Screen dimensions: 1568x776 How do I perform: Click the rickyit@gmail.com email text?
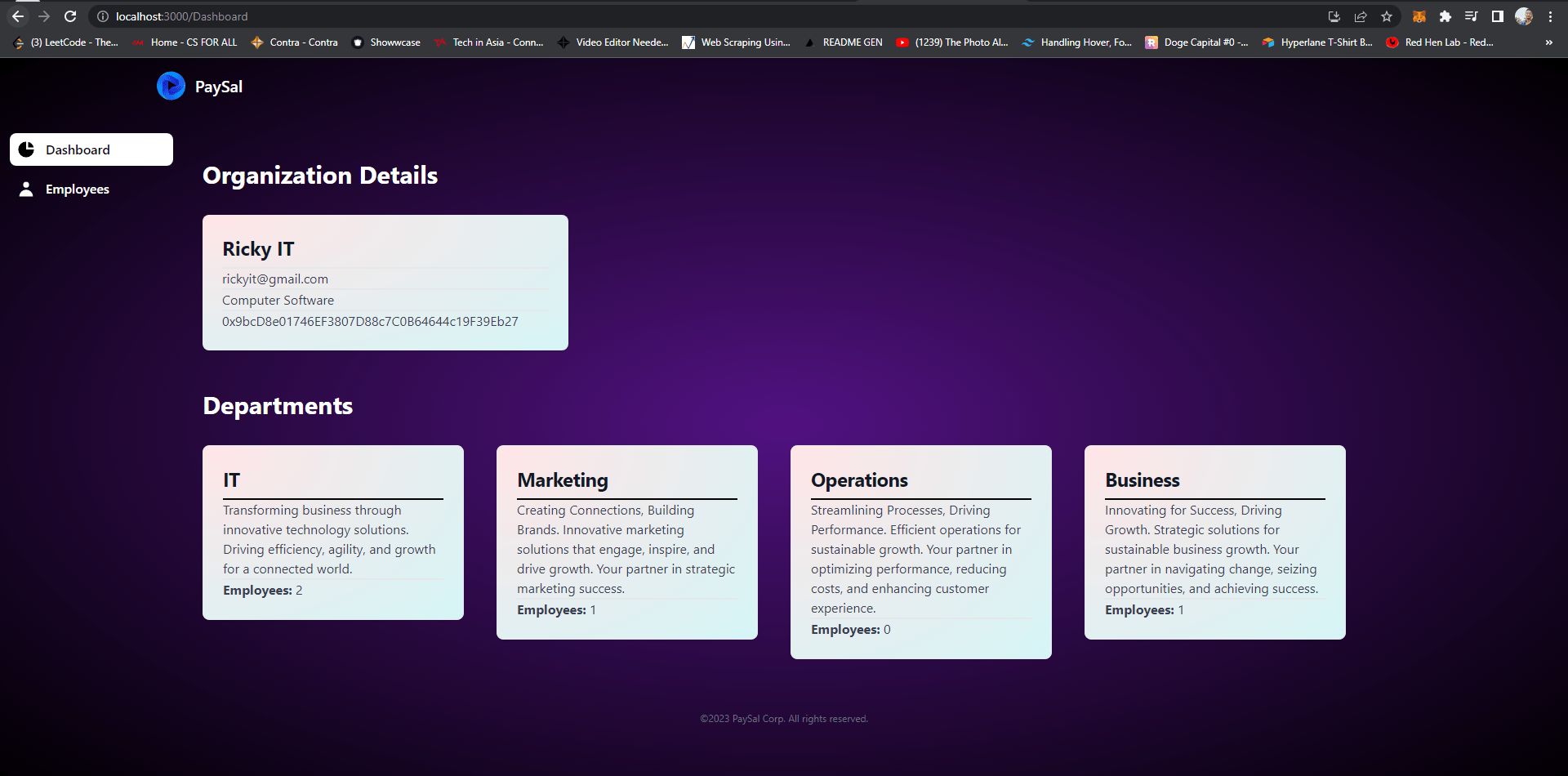click(275, 279)
